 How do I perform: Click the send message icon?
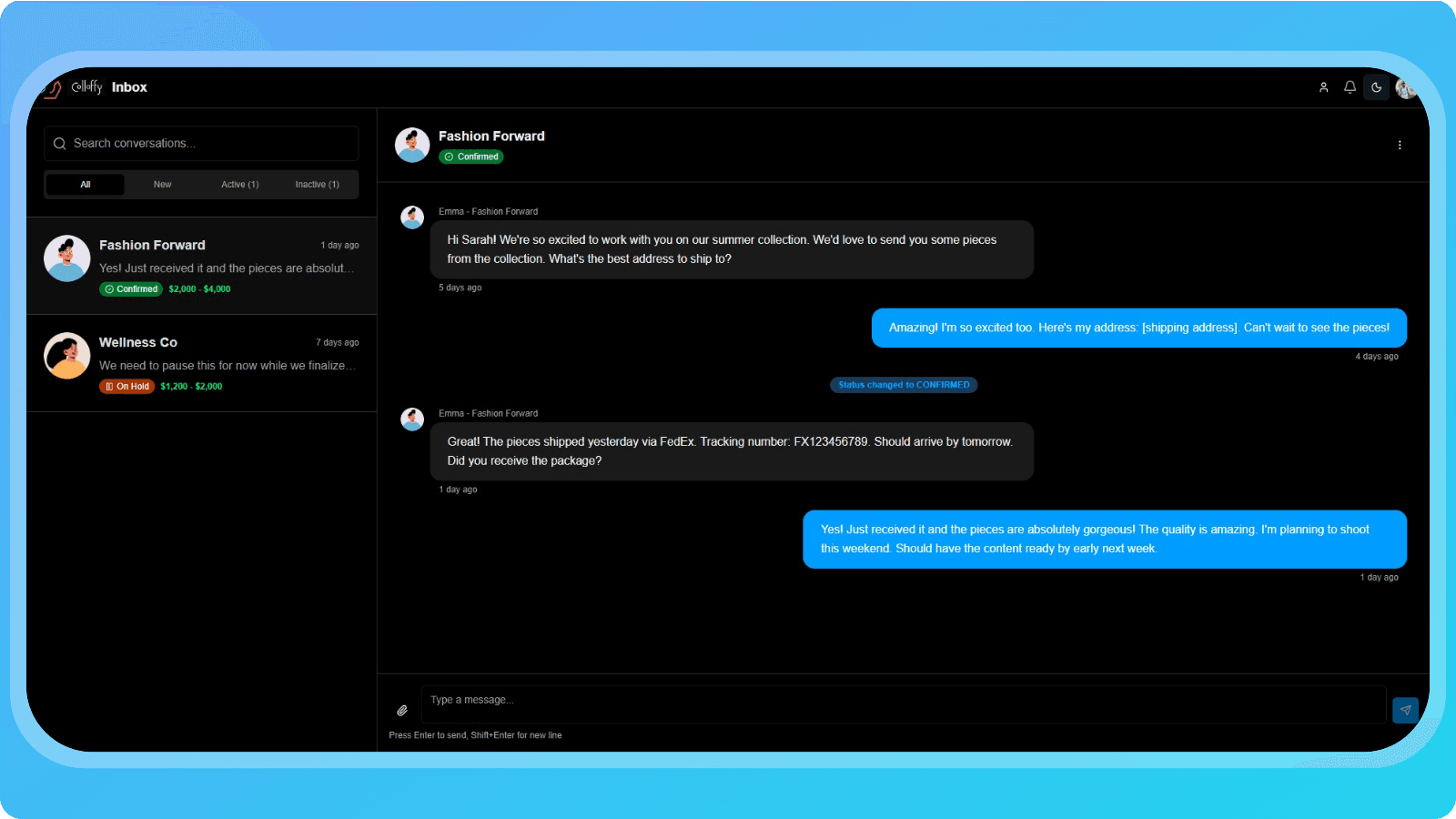[x=1405, y=709]
